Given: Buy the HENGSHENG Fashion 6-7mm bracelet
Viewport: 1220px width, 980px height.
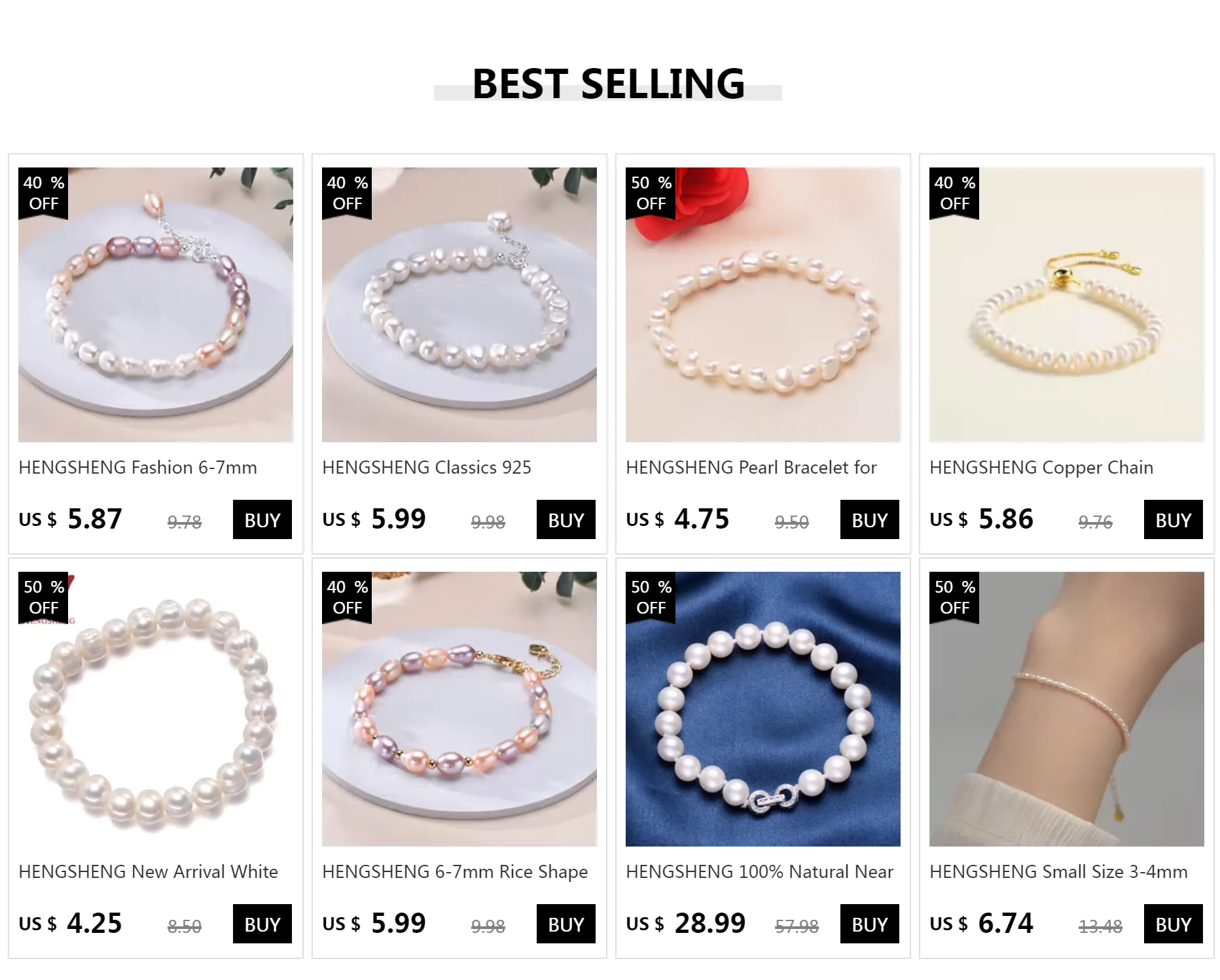Looking at the screenshot, I should (x=262, y=519).
